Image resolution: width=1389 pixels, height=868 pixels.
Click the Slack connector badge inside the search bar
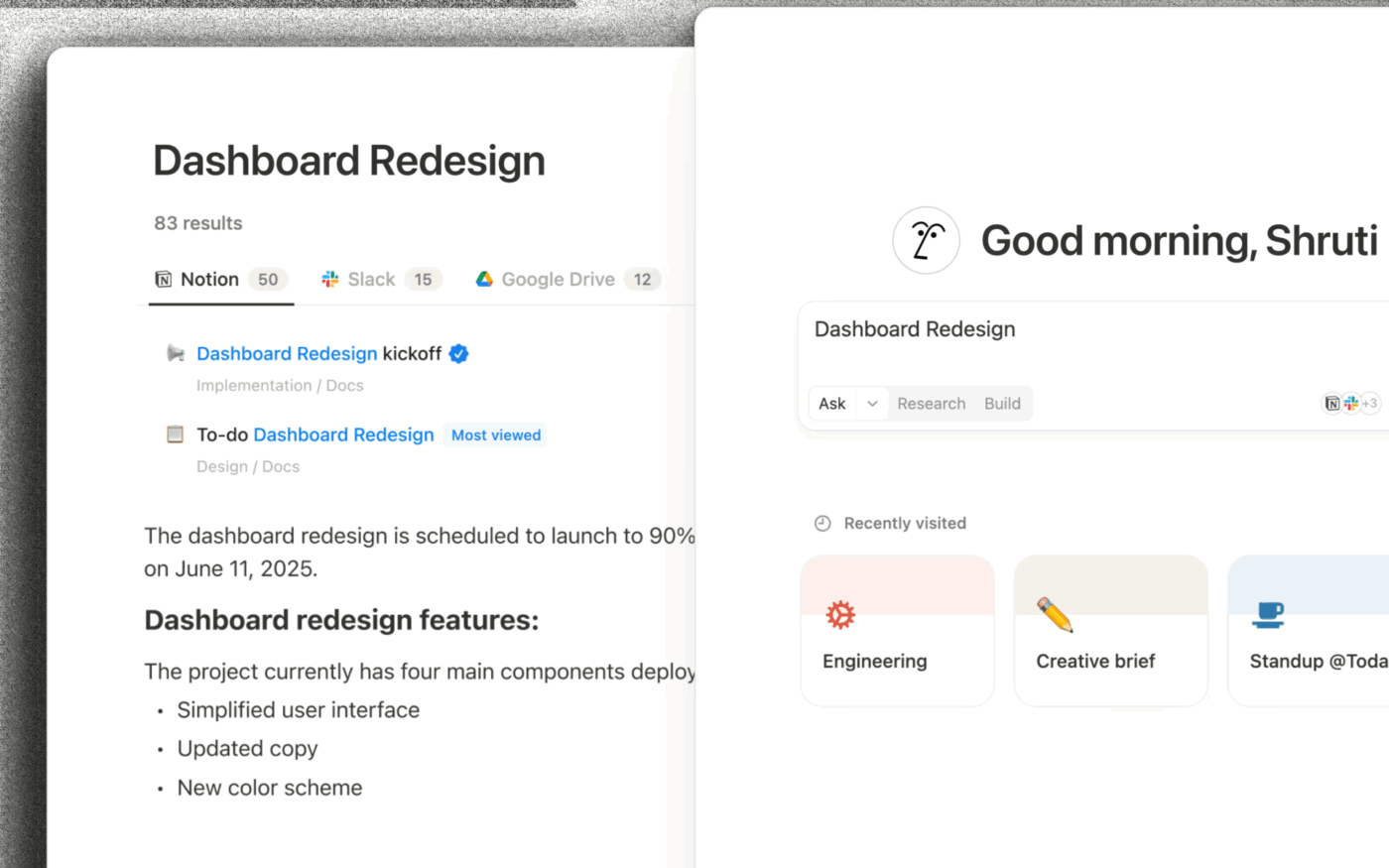coord(1350,404)
